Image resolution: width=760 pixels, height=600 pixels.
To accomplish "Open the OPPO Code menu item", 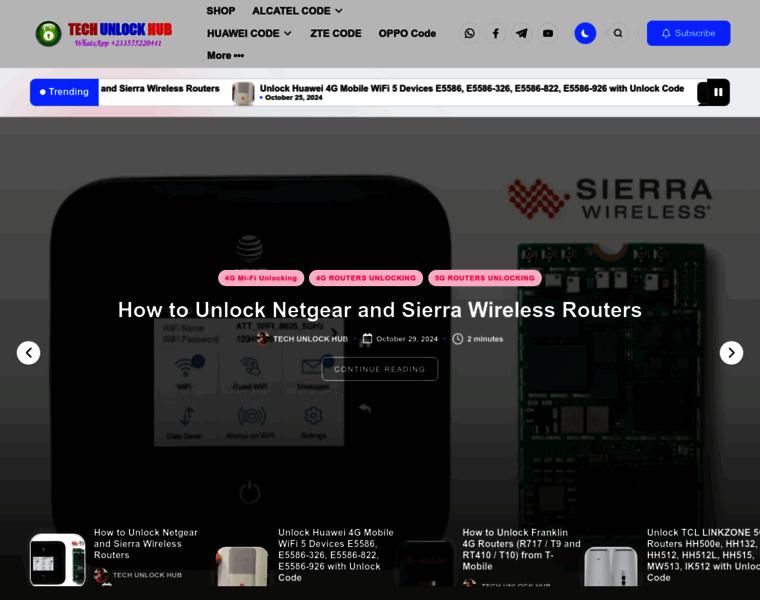I will coord(407,33).
